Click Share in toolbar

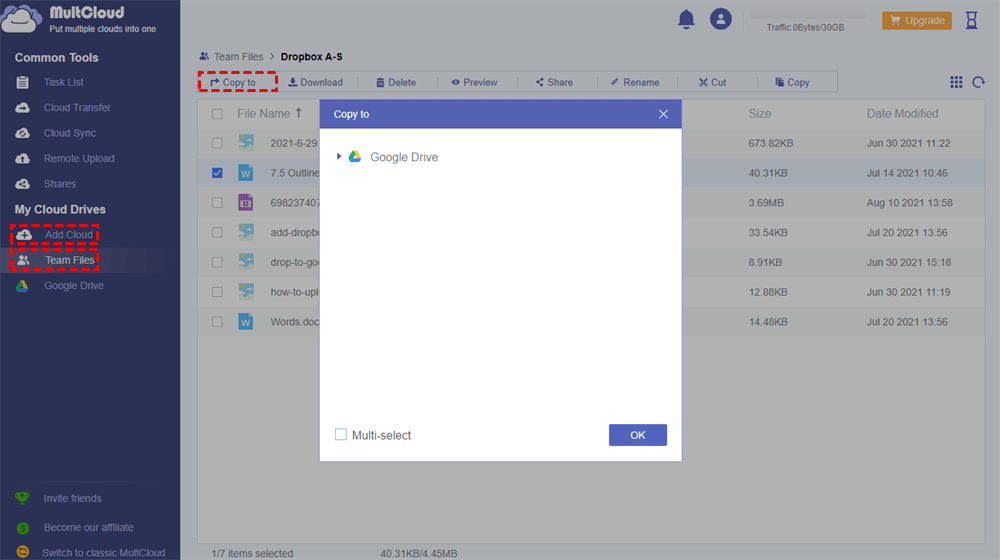pos(554,82)
